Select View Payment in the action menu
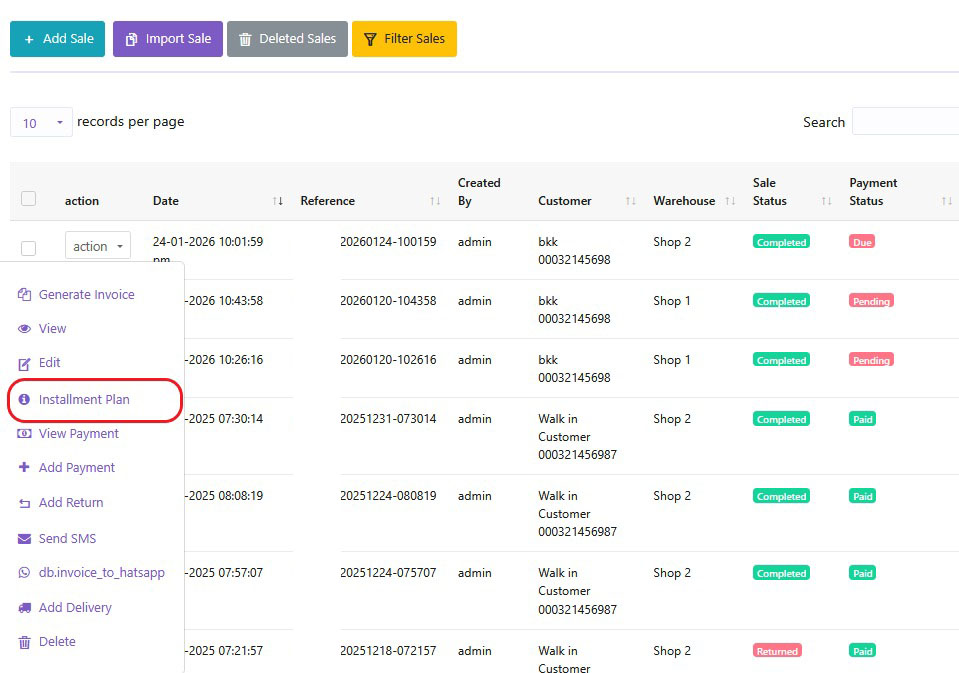The height and width of the screenshot is (673, 959). pos(78,434)
